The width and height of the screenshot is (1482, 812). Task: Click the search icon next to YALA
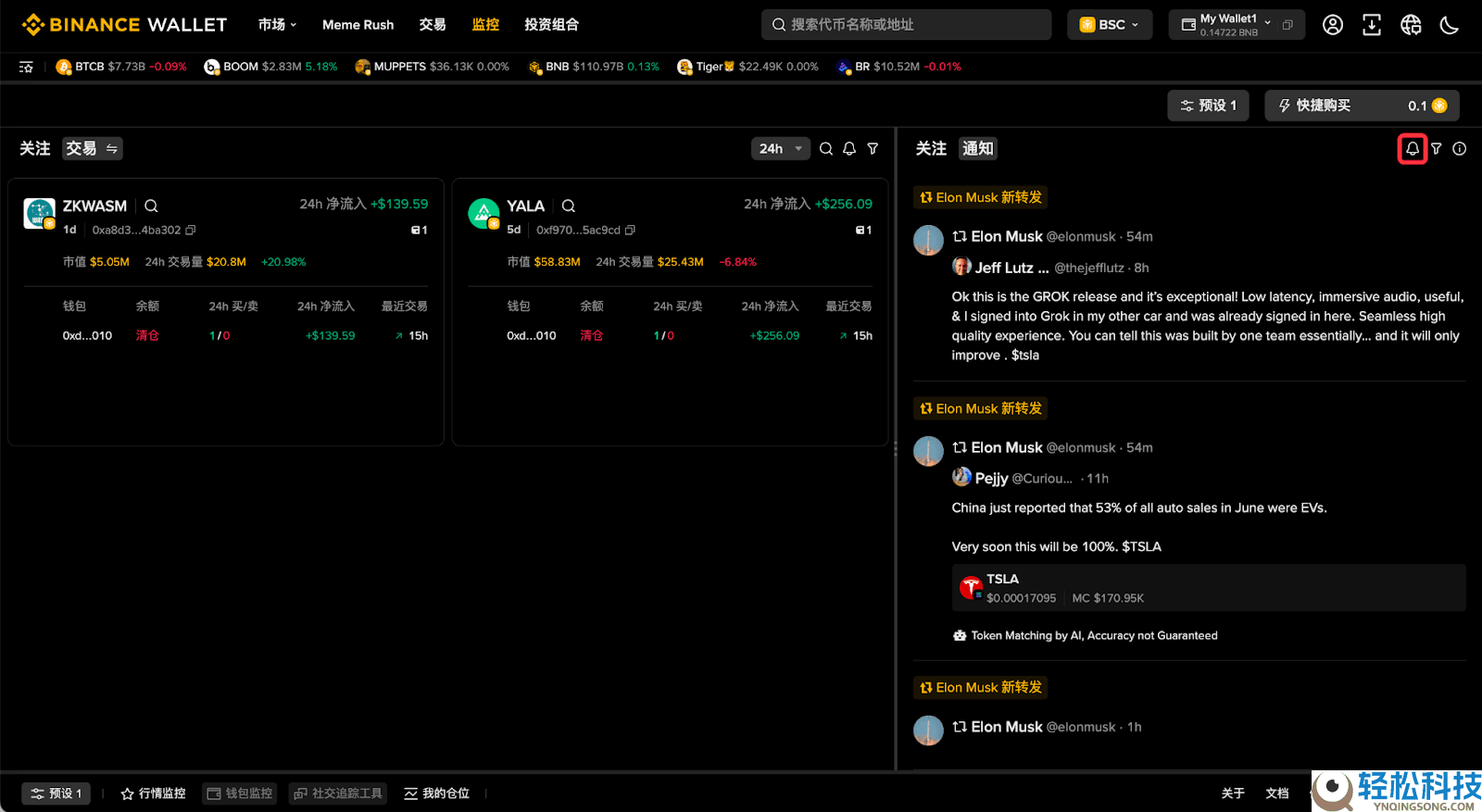pyautogui.click(x=569, y=206)
